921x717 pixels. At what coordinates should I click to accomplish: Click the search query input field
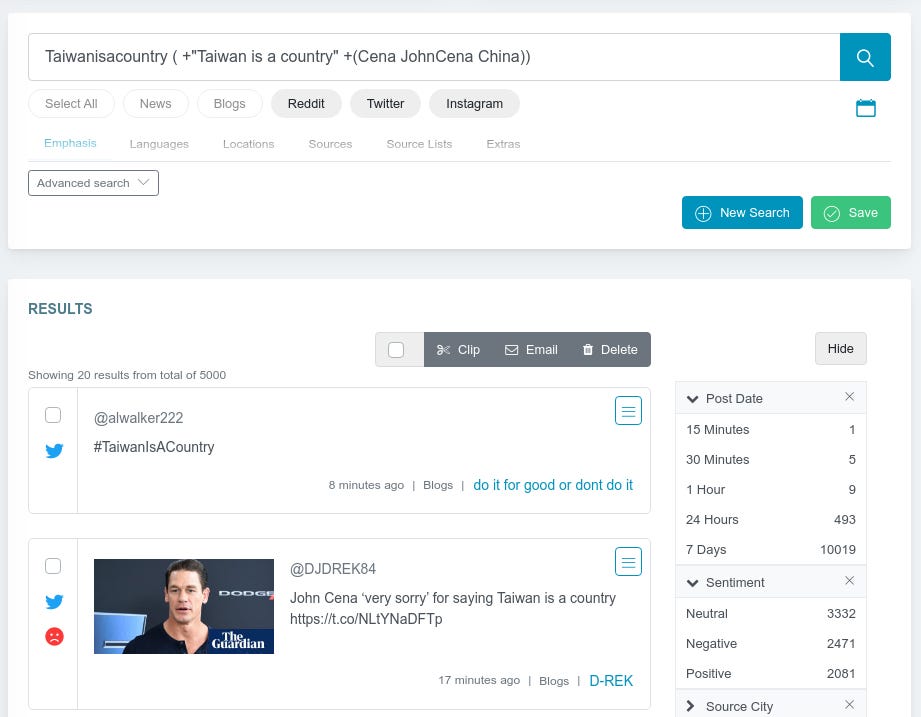coord(434,57)
